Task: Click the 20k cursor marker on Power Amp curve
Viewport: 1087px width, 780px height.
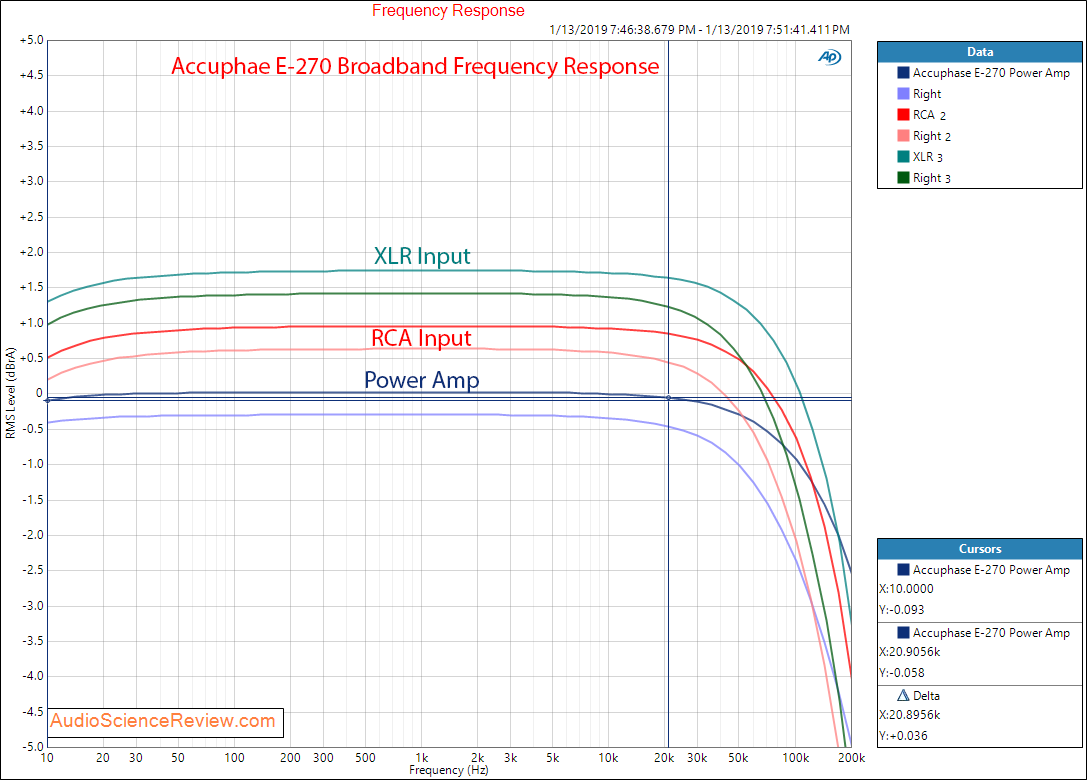Action: [x=668, y=398]
